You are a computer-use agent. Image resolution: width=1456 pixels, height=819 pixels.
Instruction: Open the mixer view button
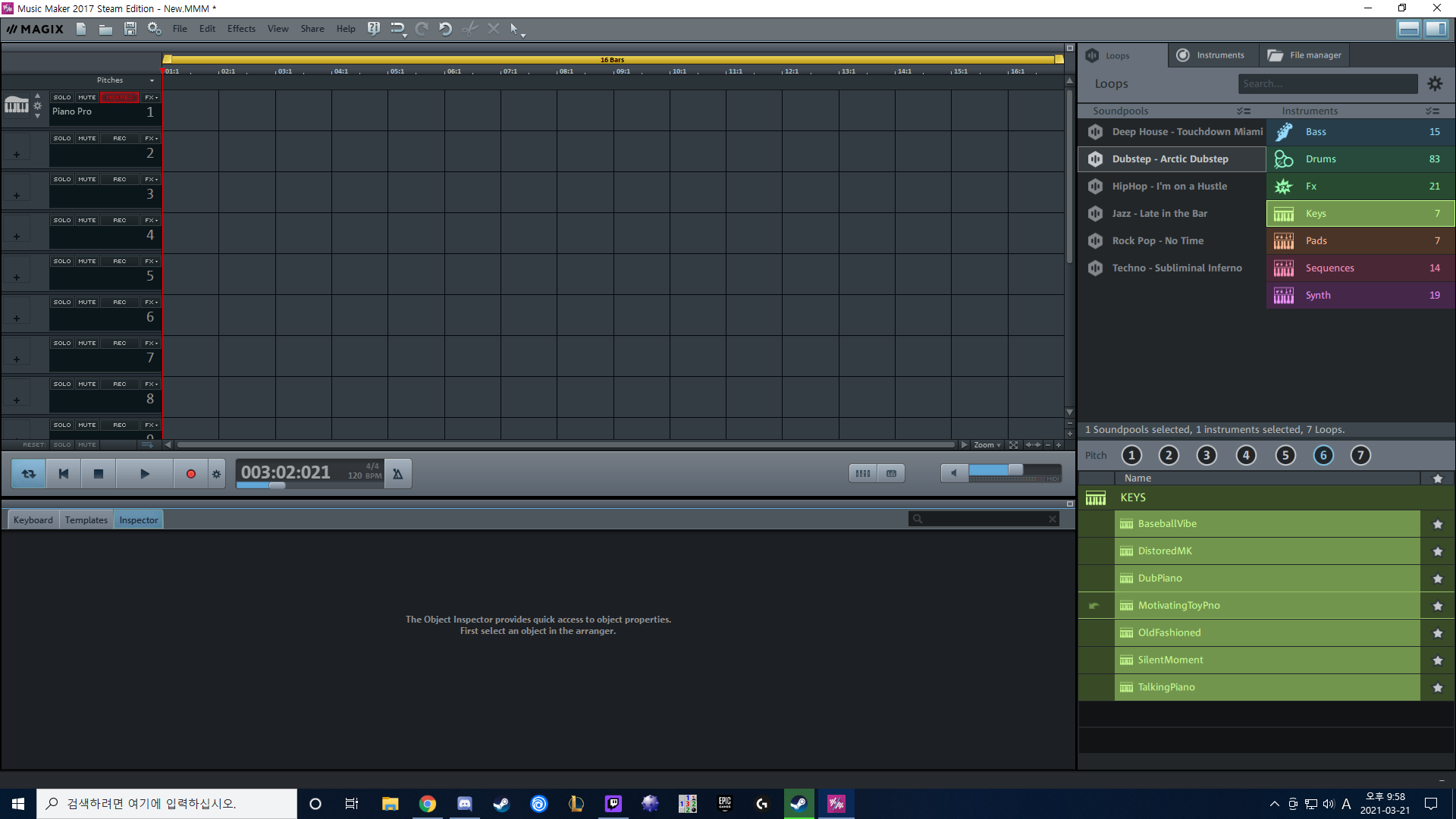[x=862, y=474]
